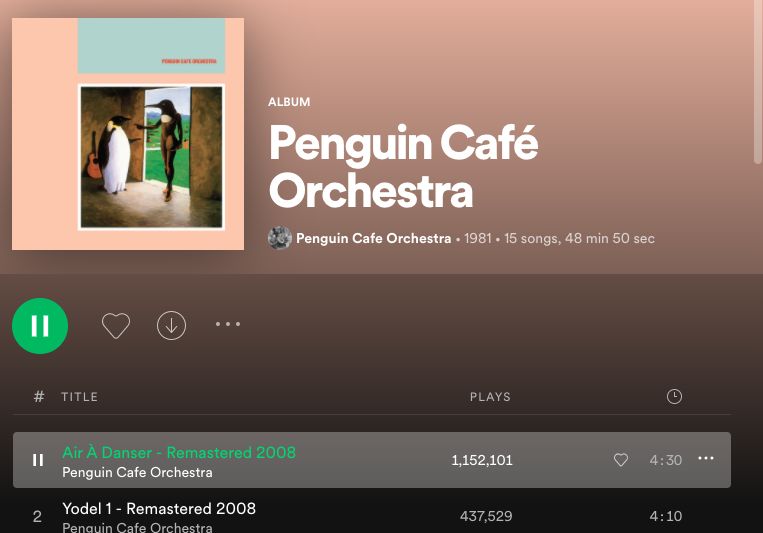Click the vertical scrollbar thumb at right edge
Screen dimensions: 763x533
(758, 82)
